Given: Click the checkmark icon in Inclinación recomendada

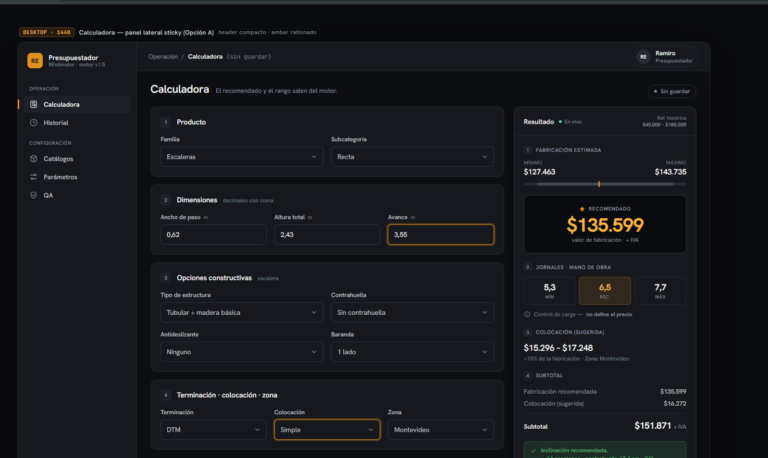Looking at the screenshot, I should click(533, 450).
